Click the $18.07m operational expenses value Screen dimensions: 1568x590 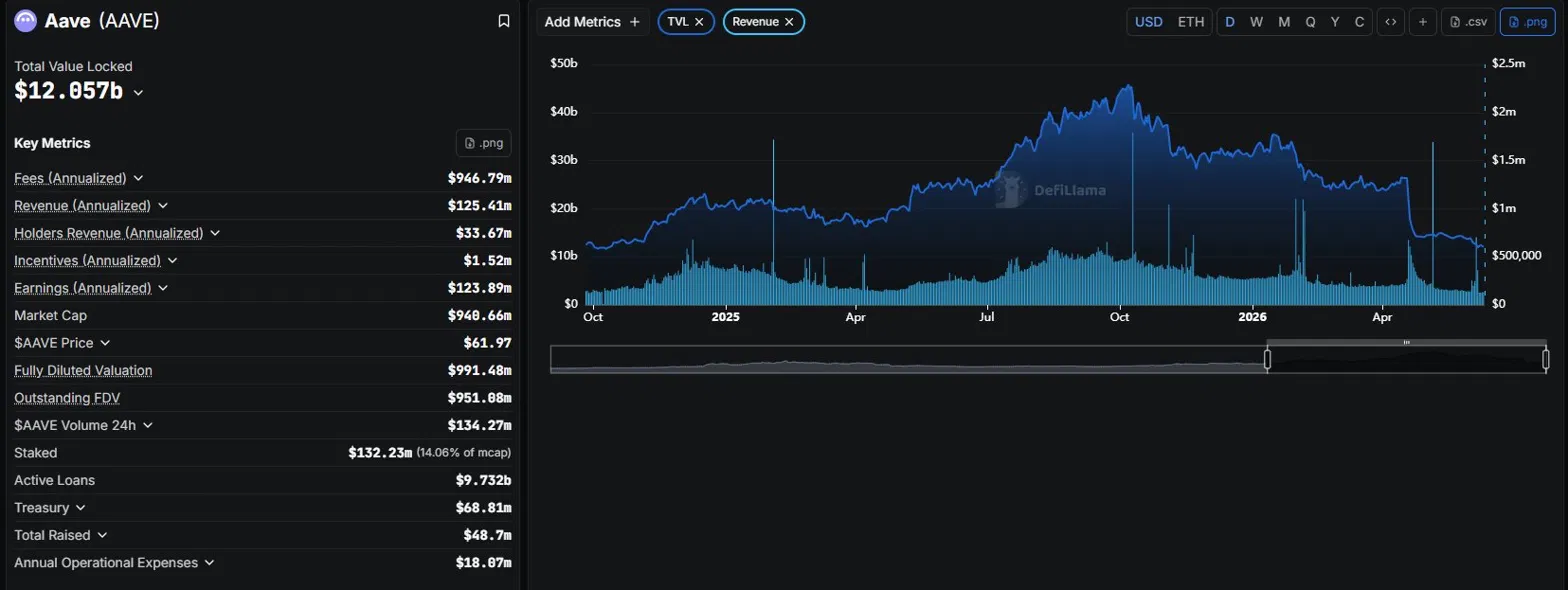[483, 563]
